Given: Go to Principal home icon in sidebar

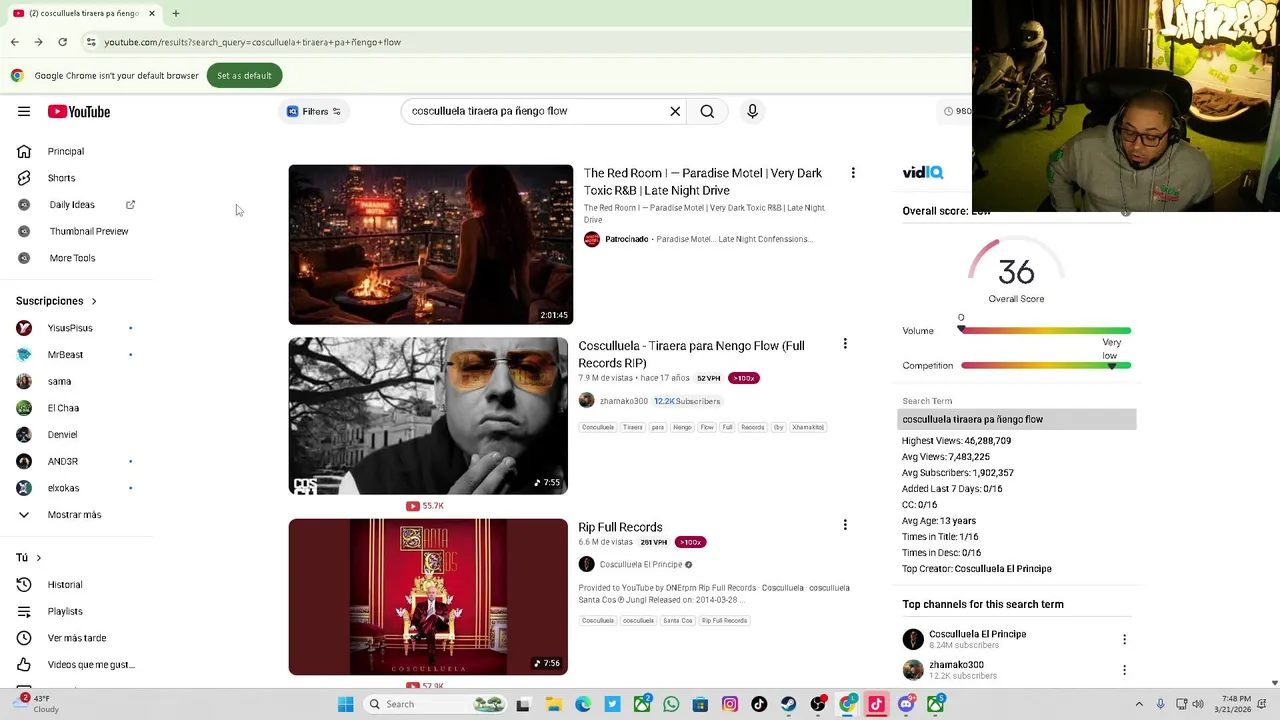Looking at the screenshot, I should tap(24, 151).
